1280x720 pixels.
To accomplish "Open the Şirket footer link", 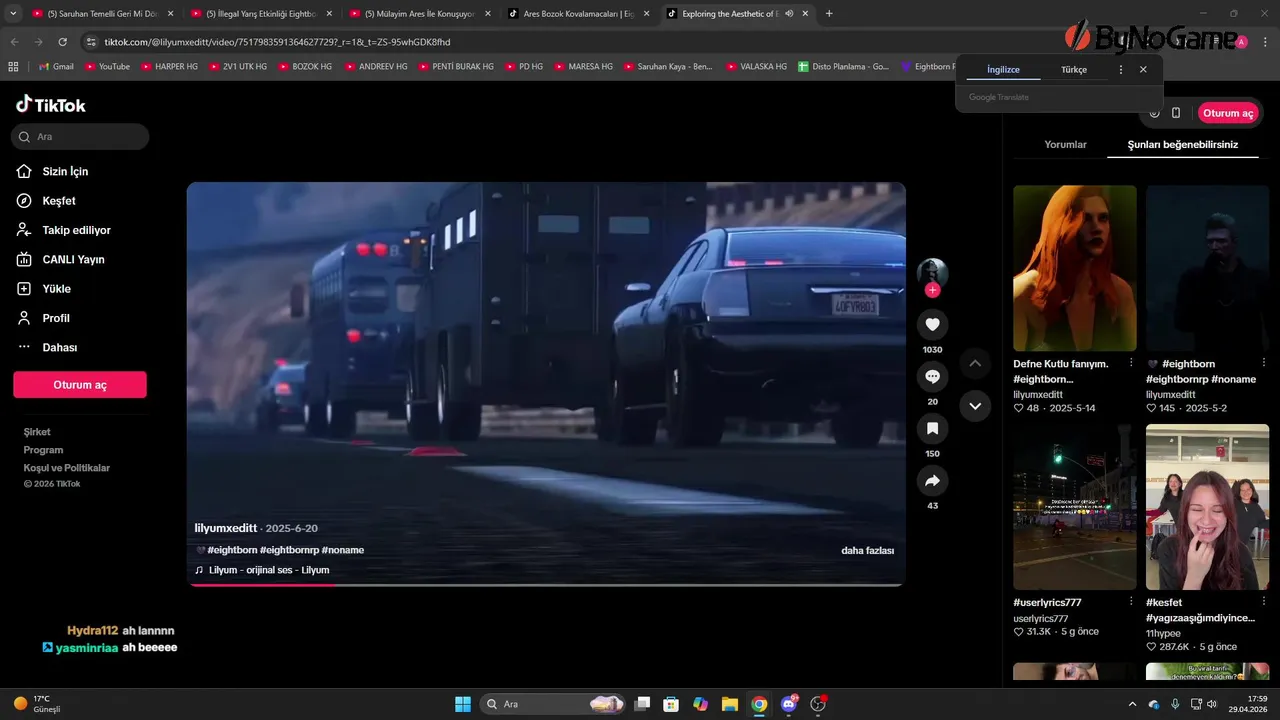I will (37, 432).
